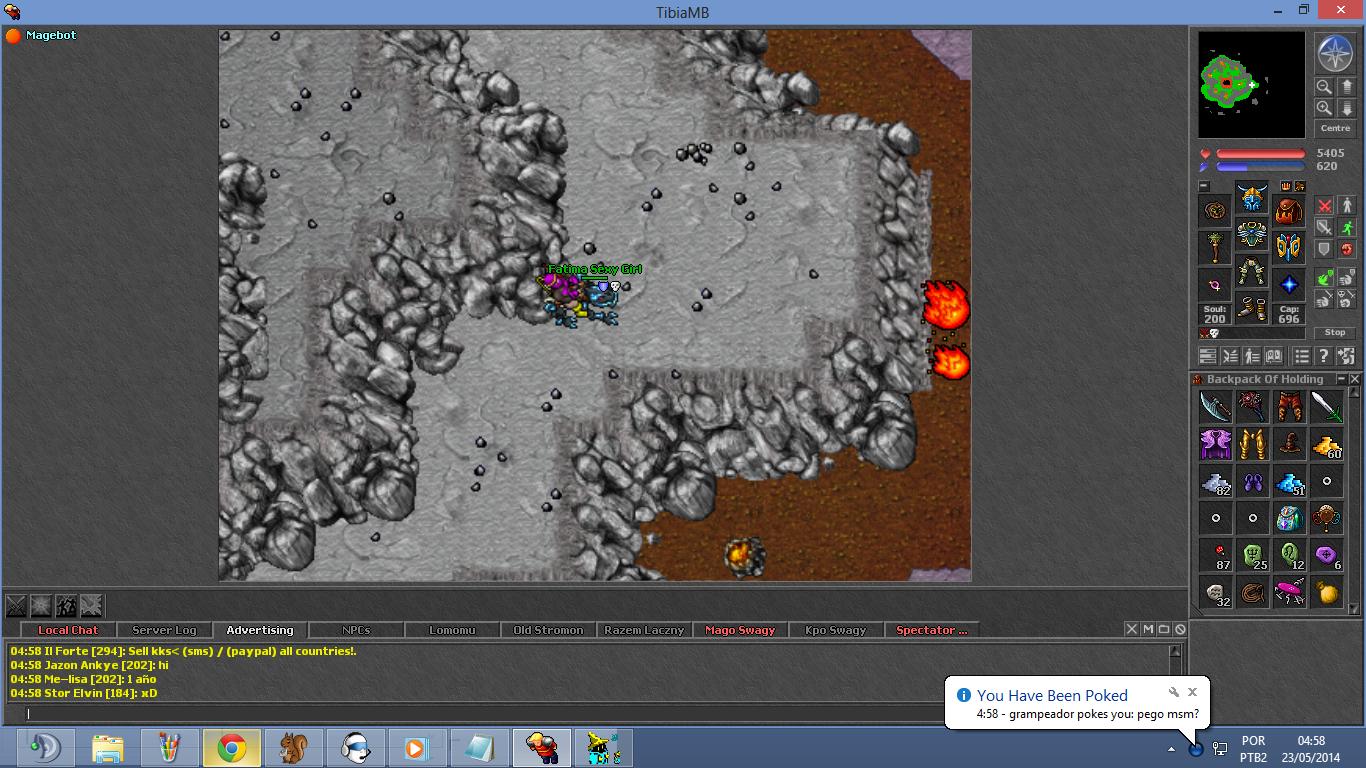Screen dimensions: 1366x768
Task: Select the green dove PvP mode
Action: [1324, 279]
